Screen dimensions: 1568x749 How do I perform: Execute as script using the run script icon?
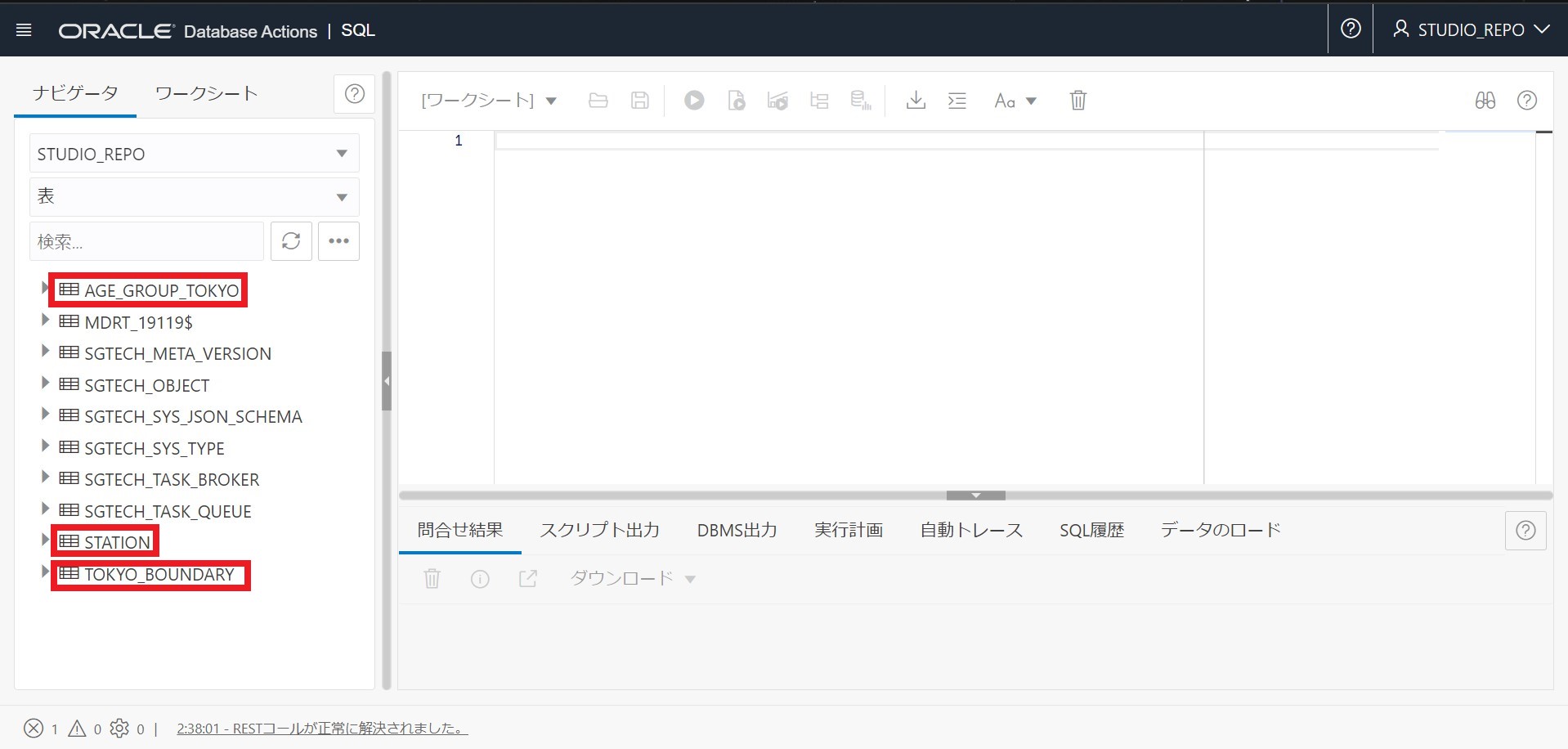click(737, 100)
